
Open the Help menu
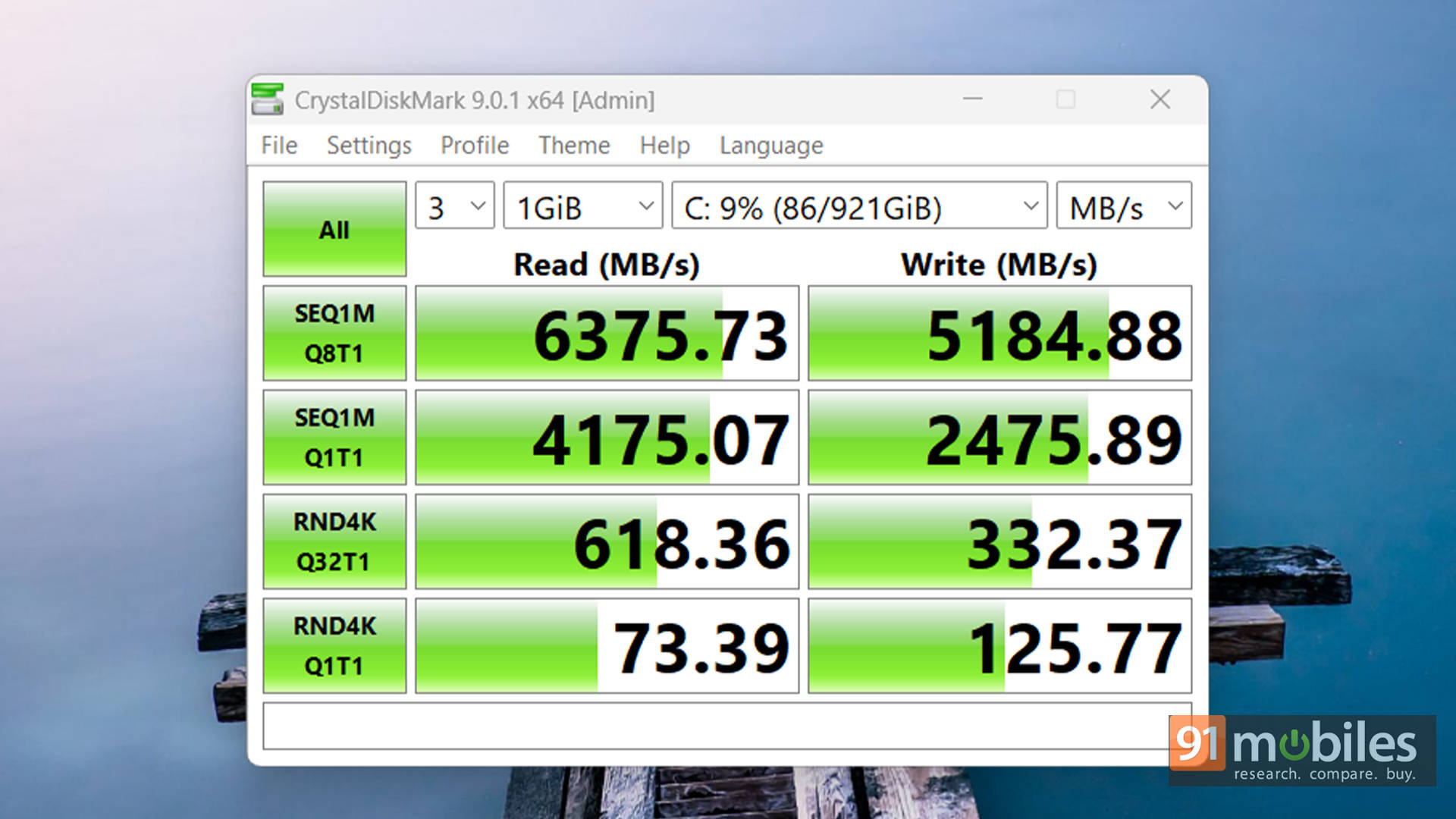pos(664,145)
